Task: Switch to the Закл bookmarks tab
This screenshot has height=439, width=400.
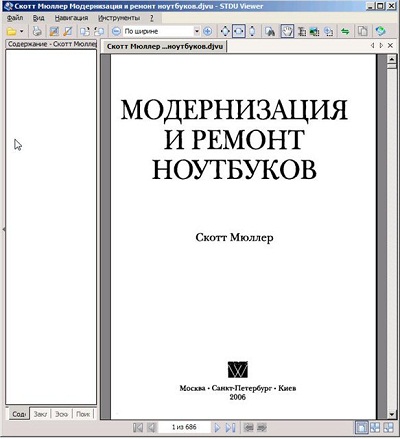Action: tap(40, 414)
